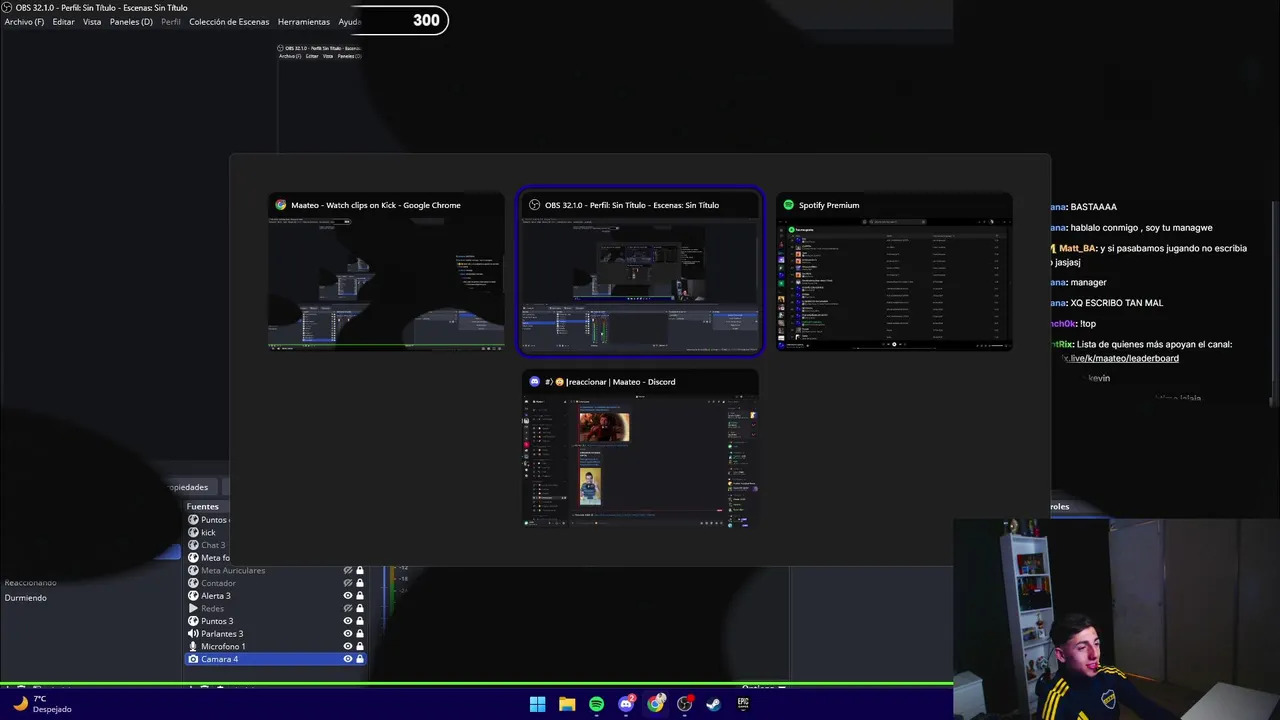Open the Perfil menu in OBS
The height and width of the screenshot is (720, 1280).
point(171,22)
